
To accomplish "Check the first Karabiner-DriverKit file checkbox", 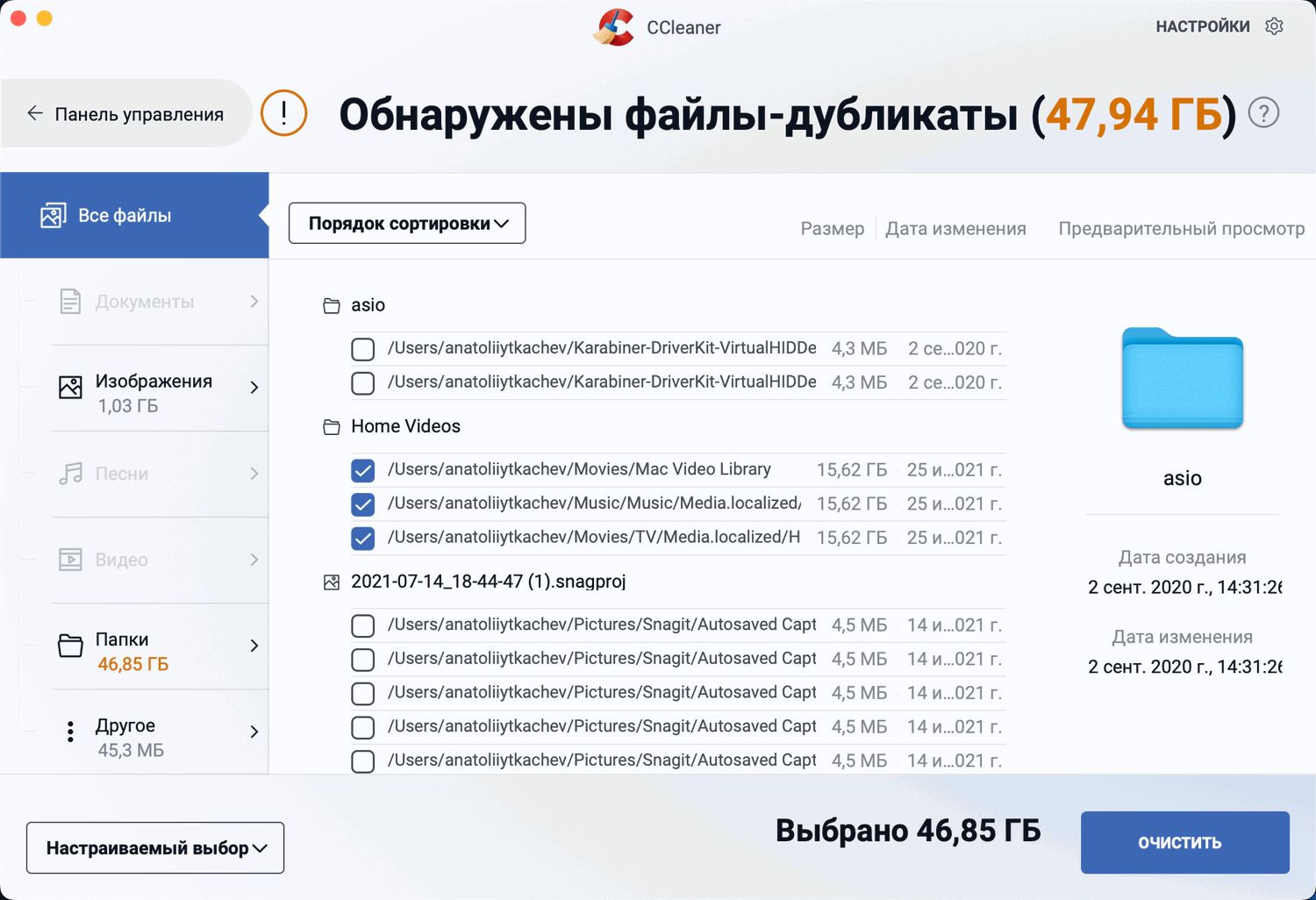I will (x=362, y=349).
